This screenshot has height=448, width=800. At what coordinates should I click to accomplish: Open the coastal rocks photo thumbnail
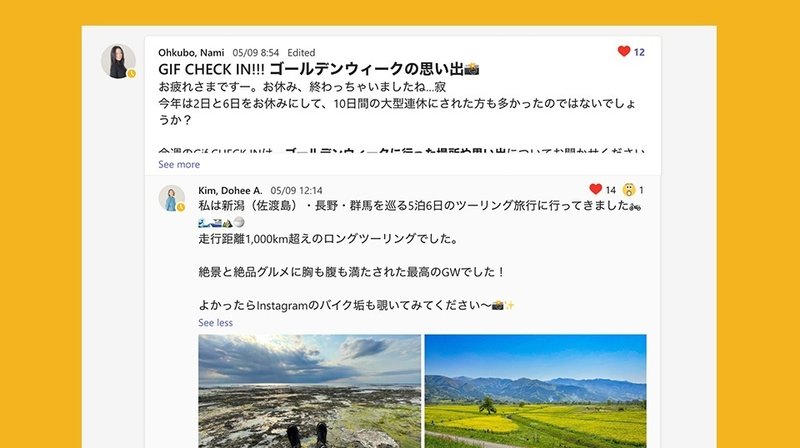click(x=310, y=391)
